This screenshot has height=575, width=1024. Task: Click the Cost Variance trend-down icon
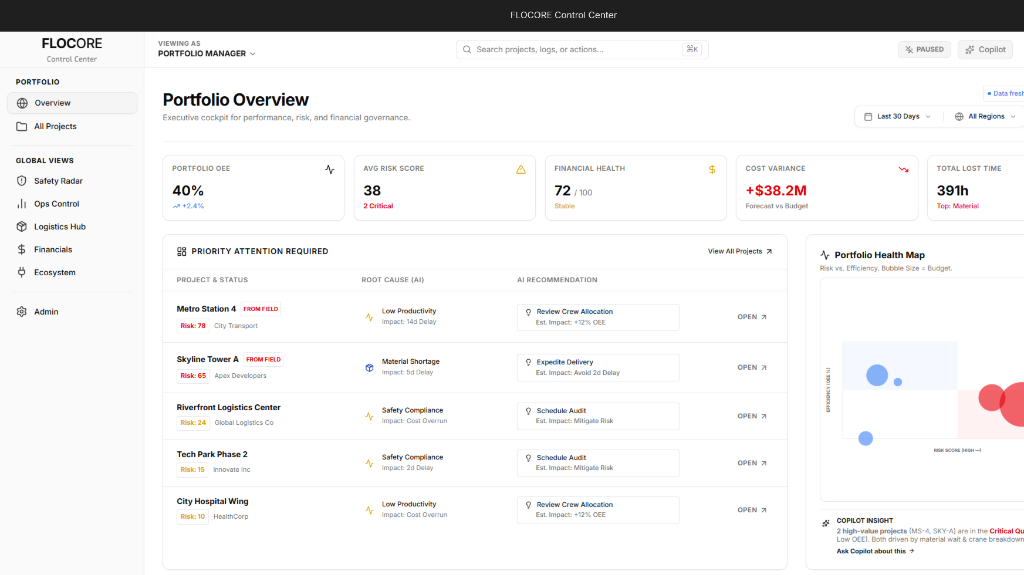coord(903,169)
